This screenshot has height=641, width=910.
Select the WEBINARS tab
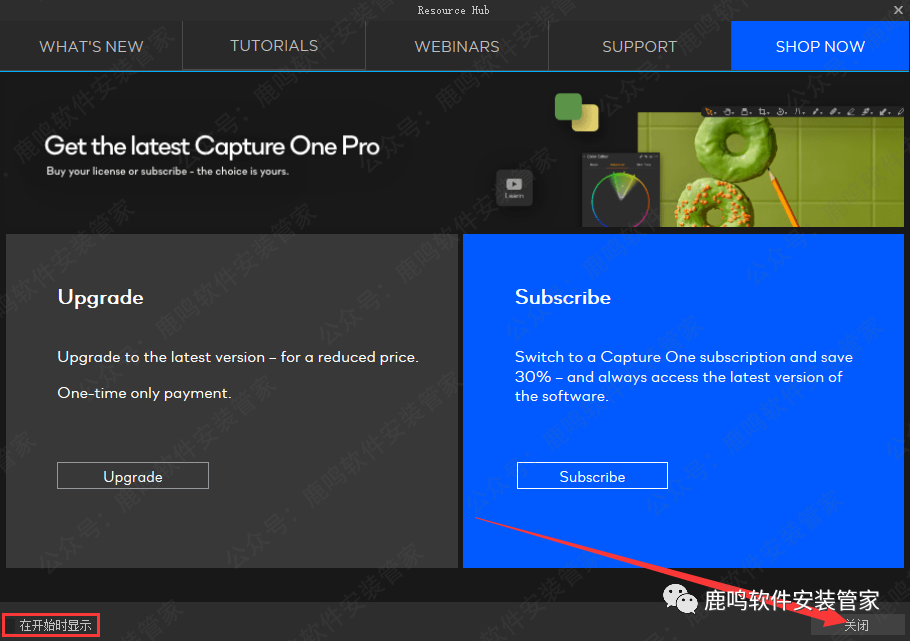pyautogui.click(x=457, y=46)
